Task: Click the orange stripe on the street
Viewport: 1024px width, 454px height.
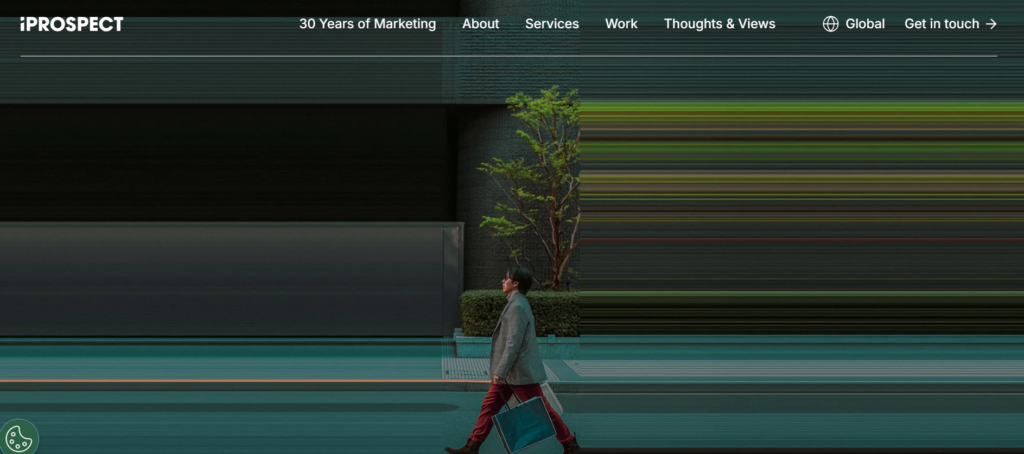Action: coord(222,381)
